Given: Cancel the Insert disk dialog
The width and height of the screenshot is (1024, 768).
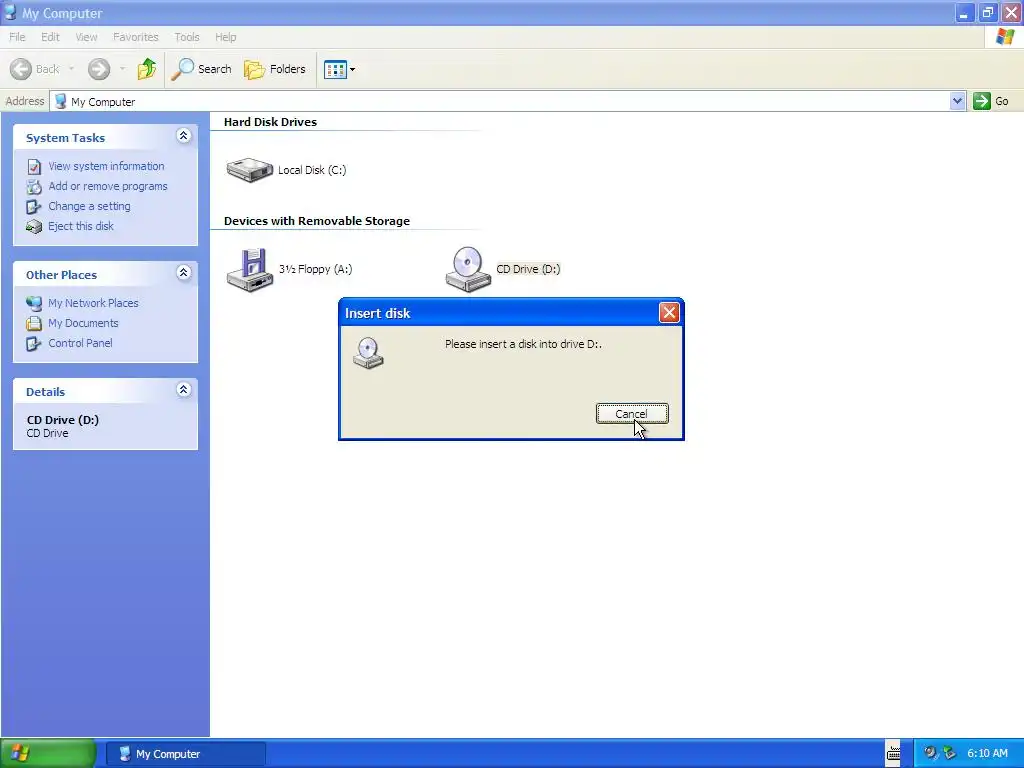Looking at the screenshot, I should pyautogui.click(x=632, y=413).
